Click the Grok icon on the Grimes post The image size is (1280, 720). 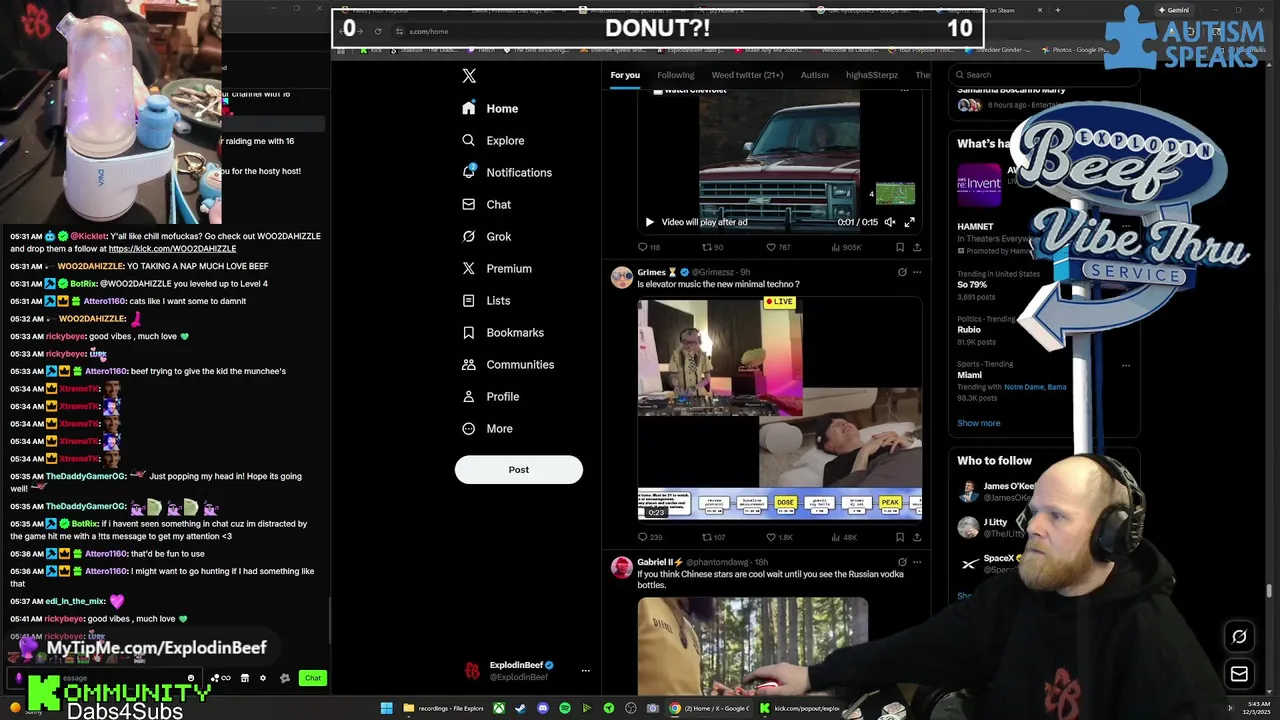pyautogui.click(x=902, y=272)
